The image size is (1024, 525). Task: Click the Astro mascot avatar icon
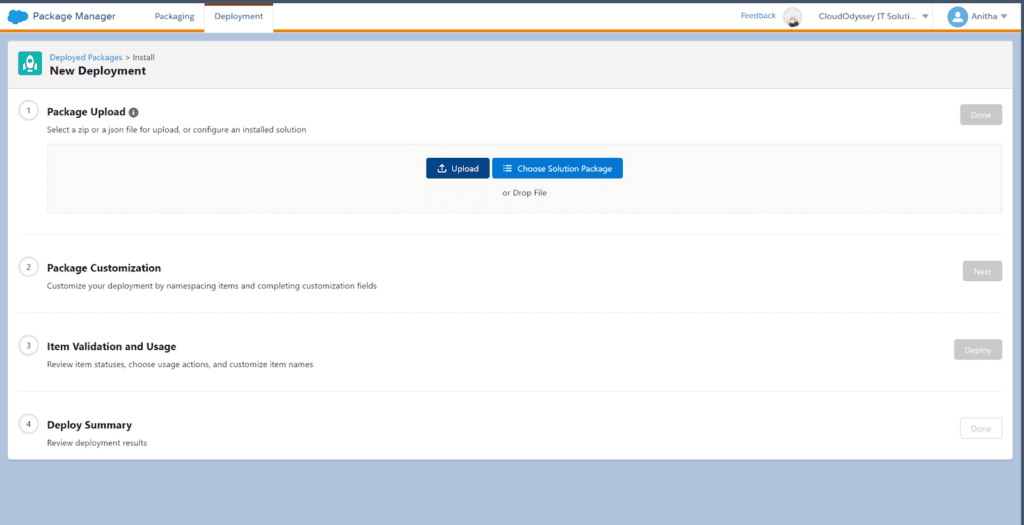pyautogui.click(x=792, y=17)
